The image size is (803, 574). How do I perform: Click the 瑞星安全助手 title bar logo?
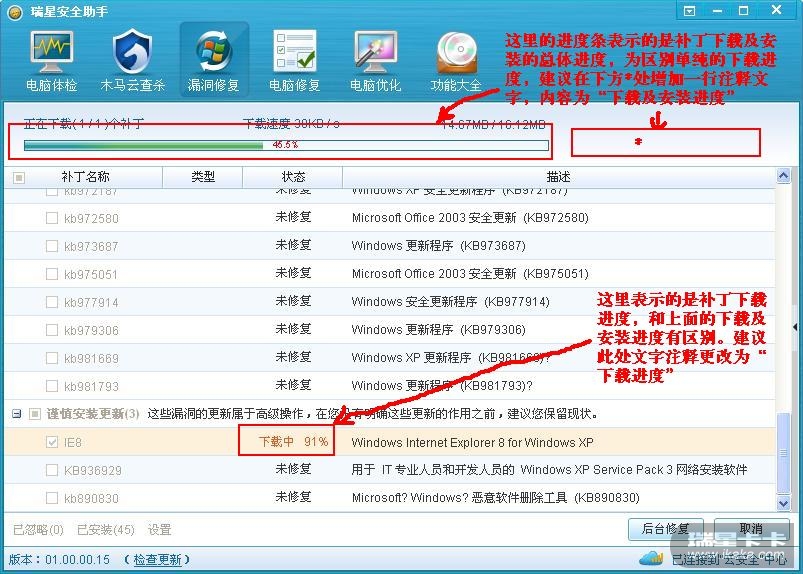[x=15, y=12]
